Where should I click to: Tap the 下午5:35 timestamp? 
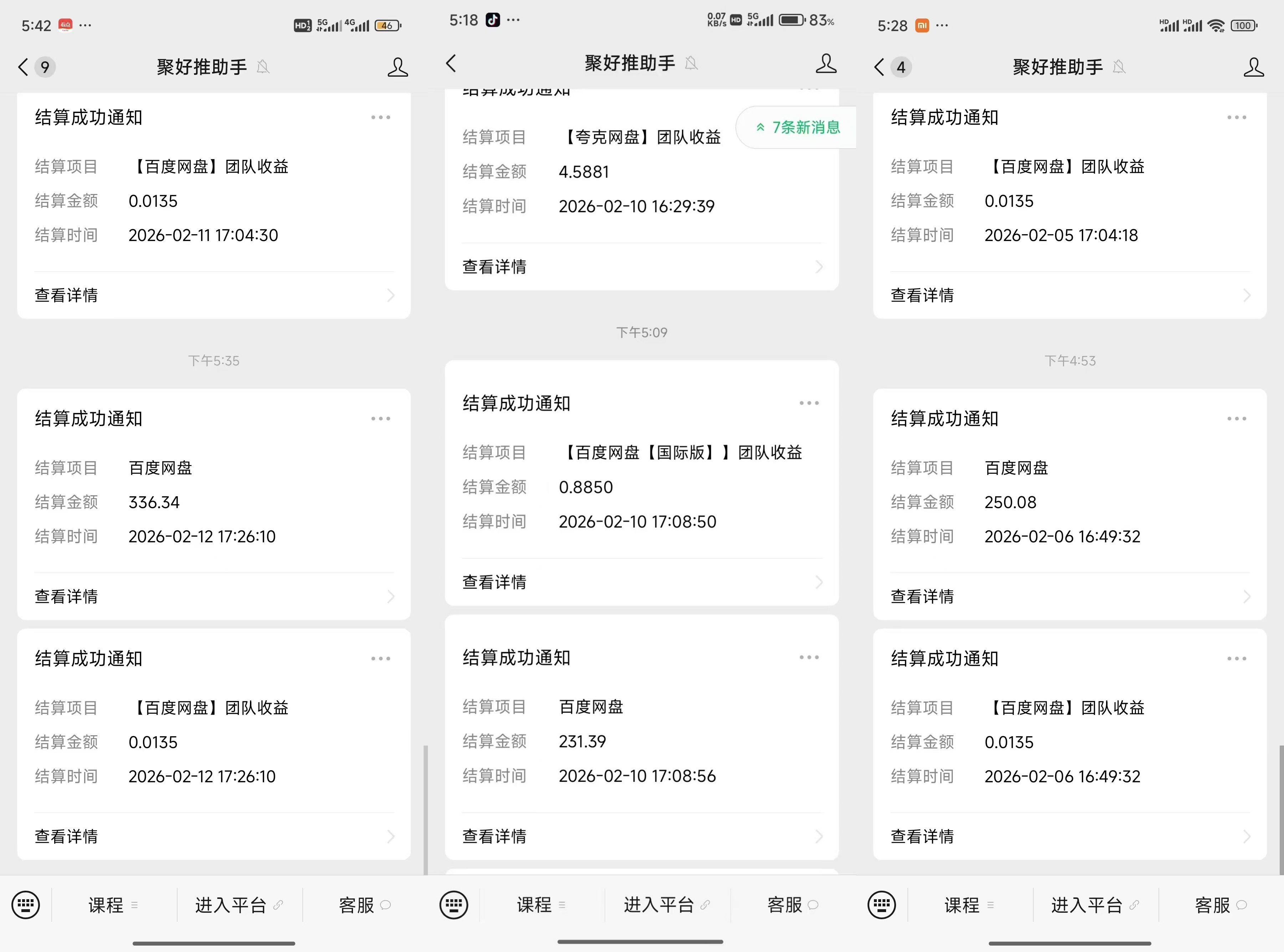(x=214, y=361)
